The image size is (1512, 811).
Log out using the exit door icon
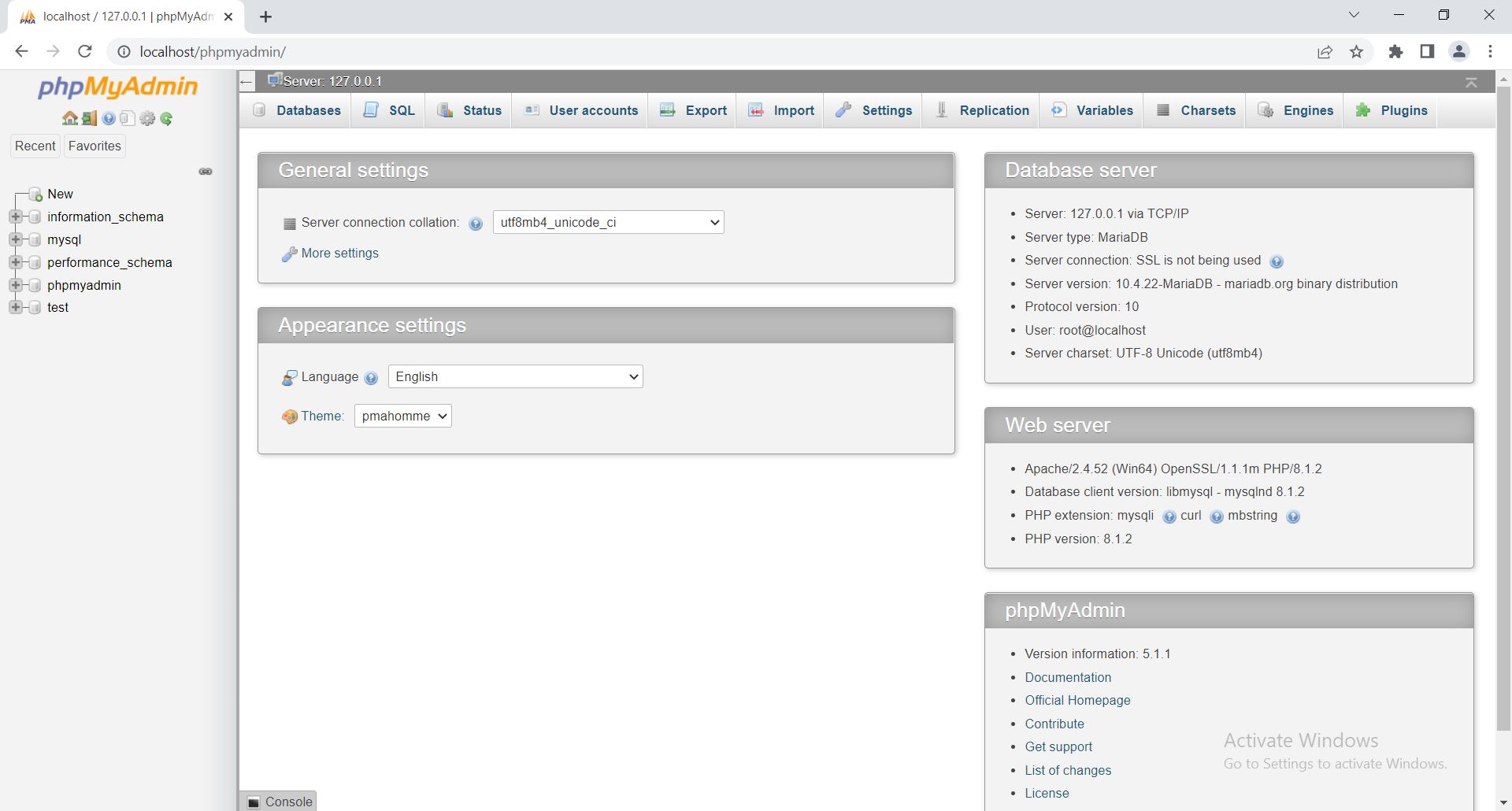tap(88, 118)
